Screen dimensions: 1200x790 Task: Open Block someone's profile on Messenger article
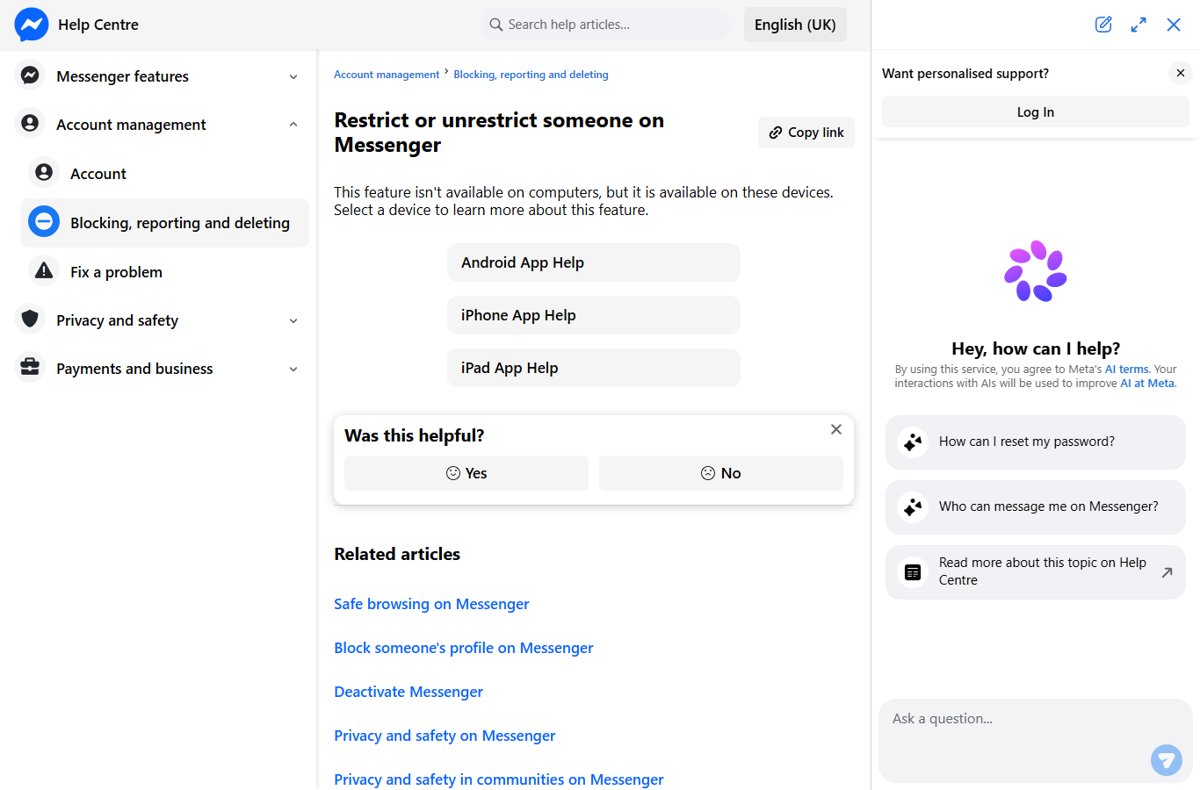(x=463, y=648)
